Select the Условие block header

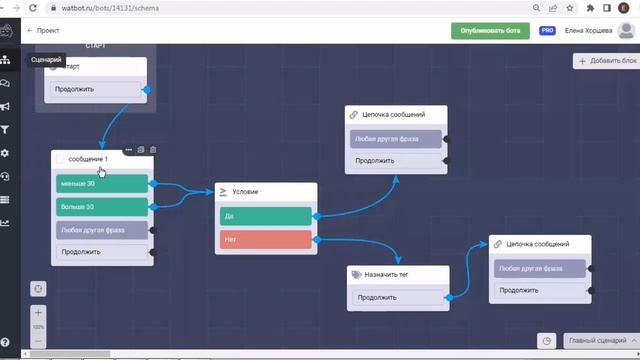click(266, 192)
